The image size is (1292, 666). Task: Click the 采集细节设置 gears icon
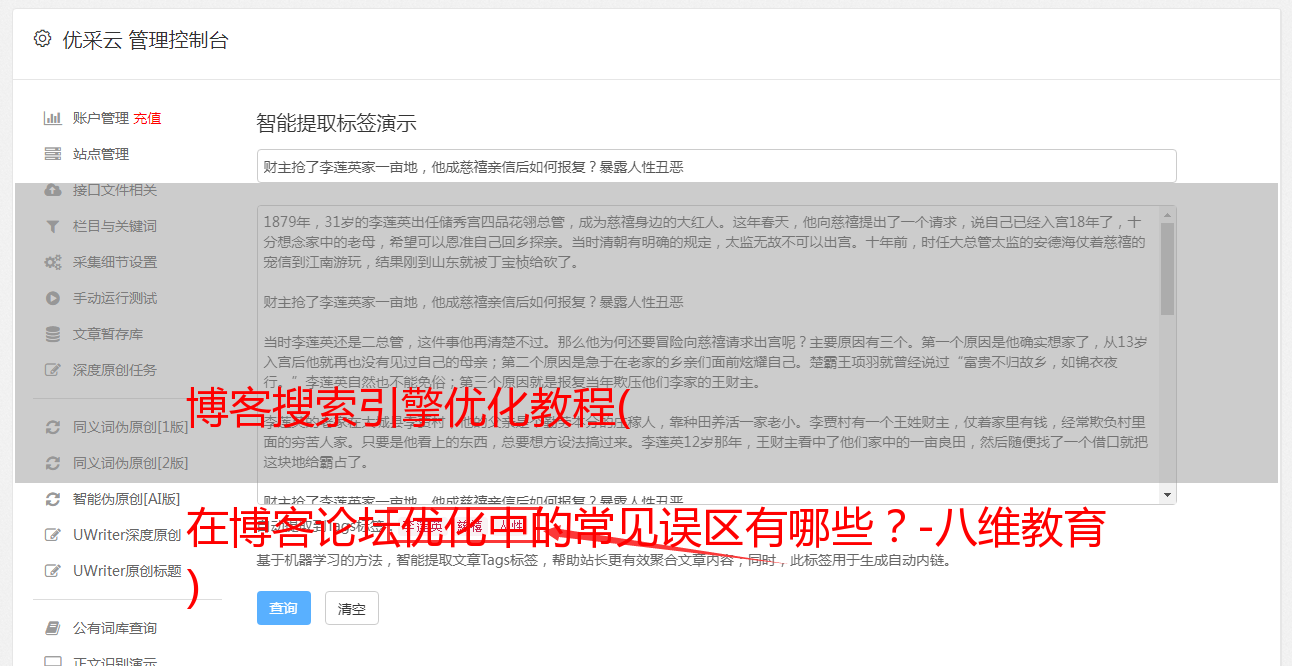click(53, 262)
